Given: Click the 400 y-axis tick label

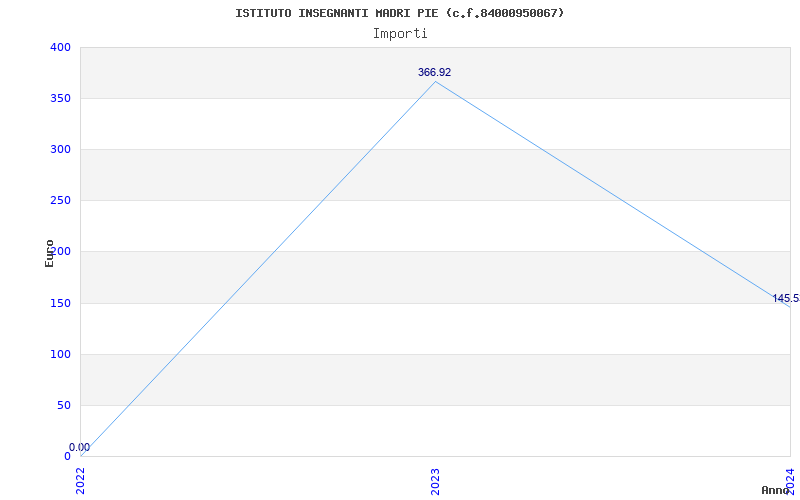Looking at the screenshot, I should (60, 47).
